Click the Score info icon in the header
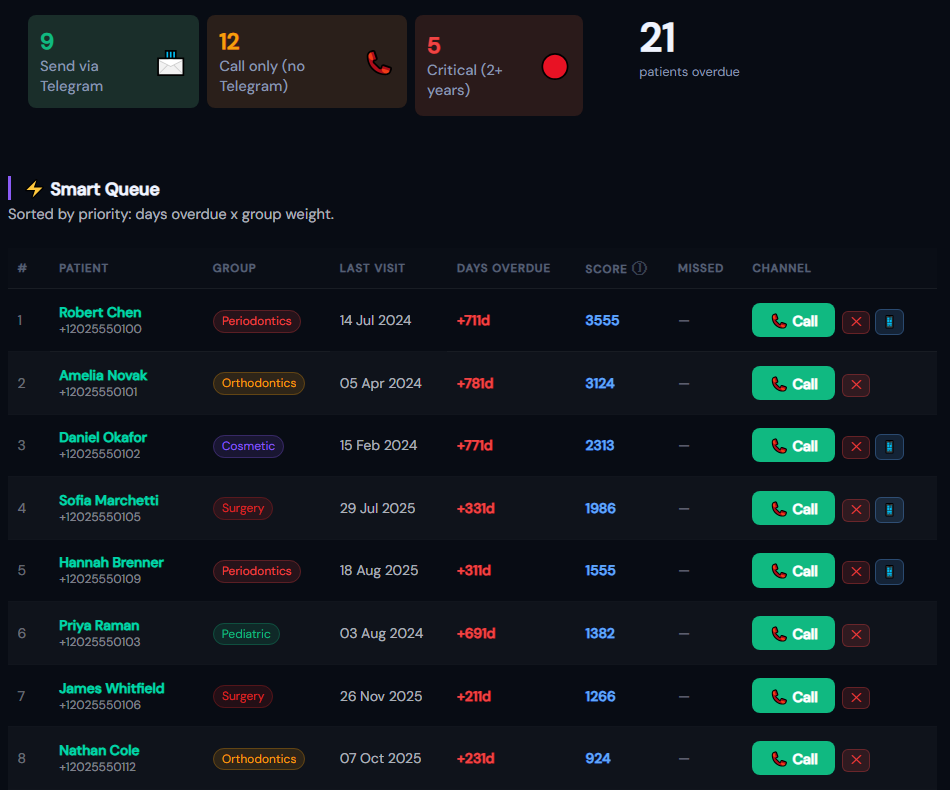 [639, 268]
